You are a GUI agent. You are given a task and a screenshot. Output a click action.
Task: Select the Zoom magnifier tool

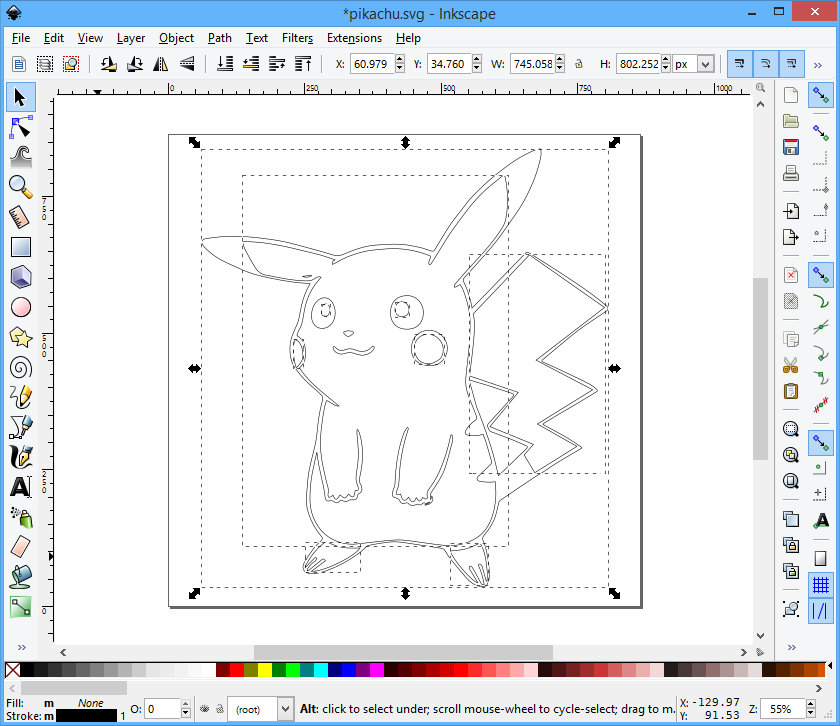tap(21, 187)
